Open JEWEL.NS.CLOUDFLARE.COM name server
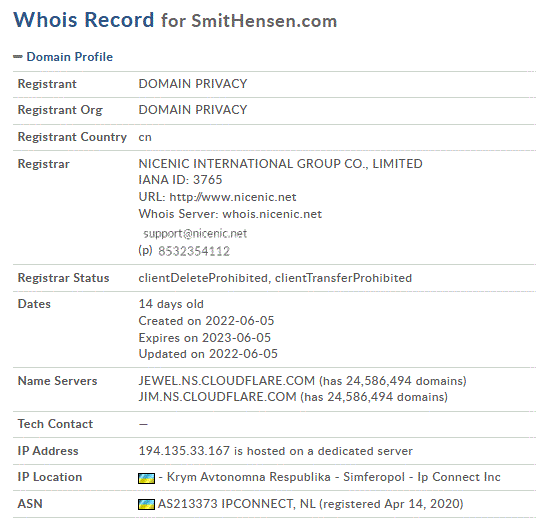 227,381
